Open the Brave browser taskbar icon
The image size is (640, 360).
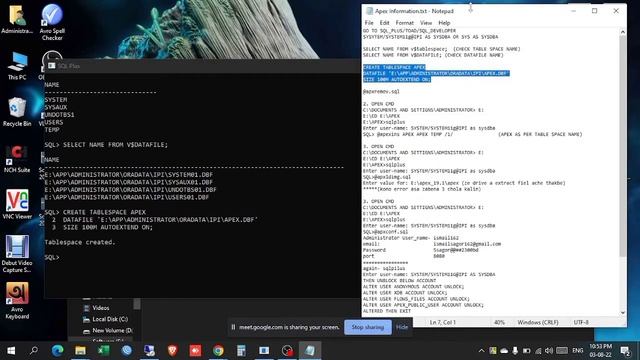tap(172, 350)
